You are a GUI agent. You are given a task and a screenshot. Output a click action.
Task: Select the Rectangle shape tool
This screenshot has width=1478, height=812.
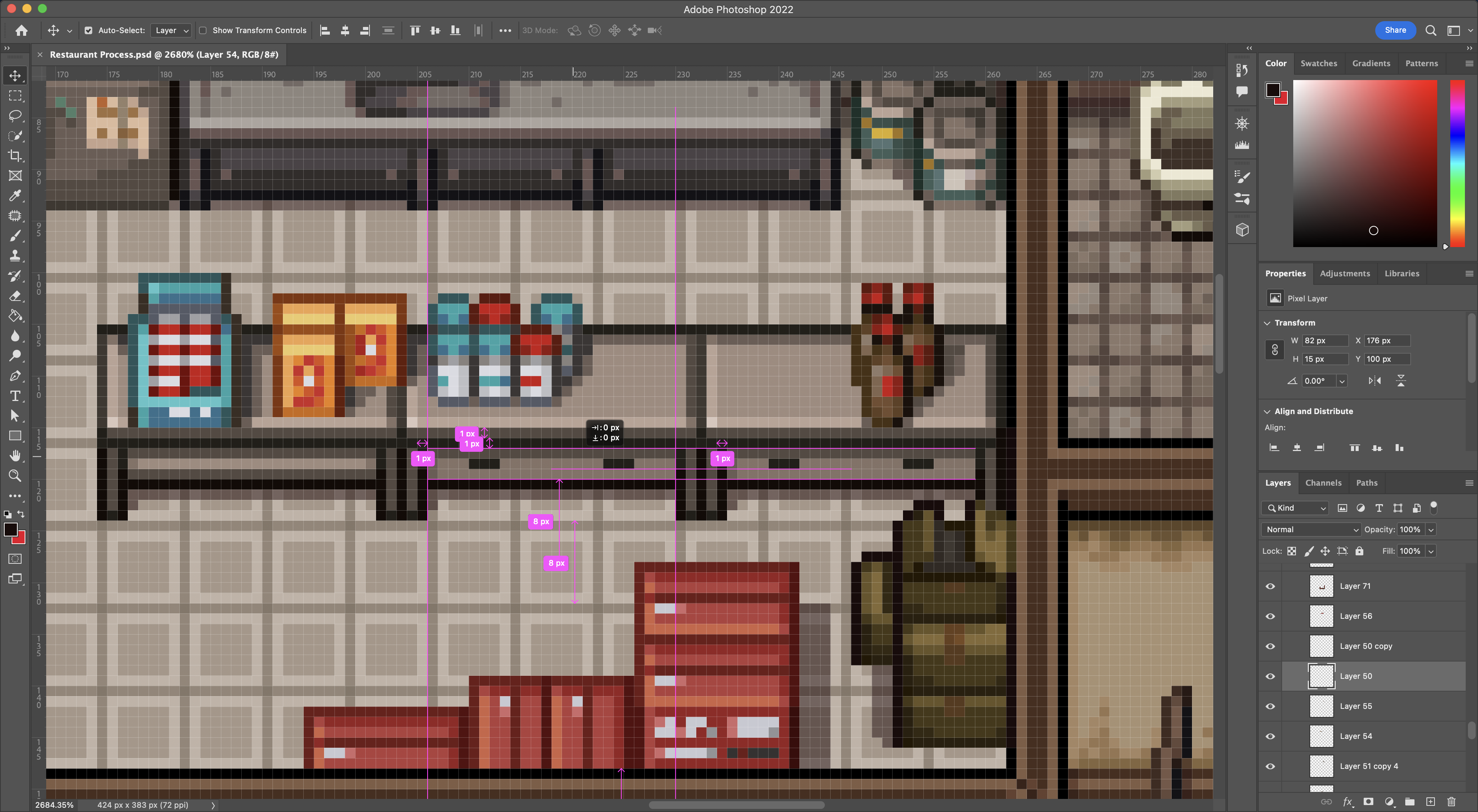tap(15, 436)
